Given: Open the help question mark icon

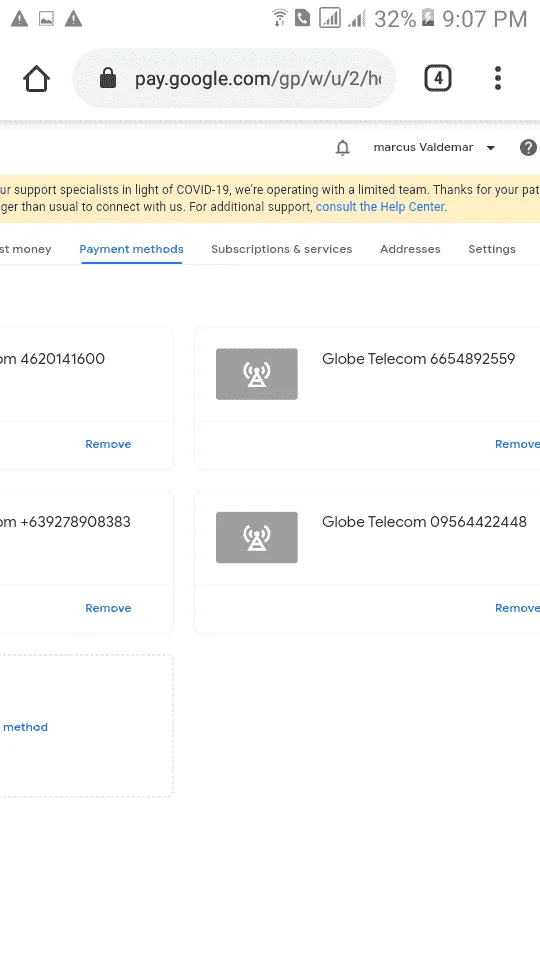Looking at the screenshot, I should [x=528, y=148].
